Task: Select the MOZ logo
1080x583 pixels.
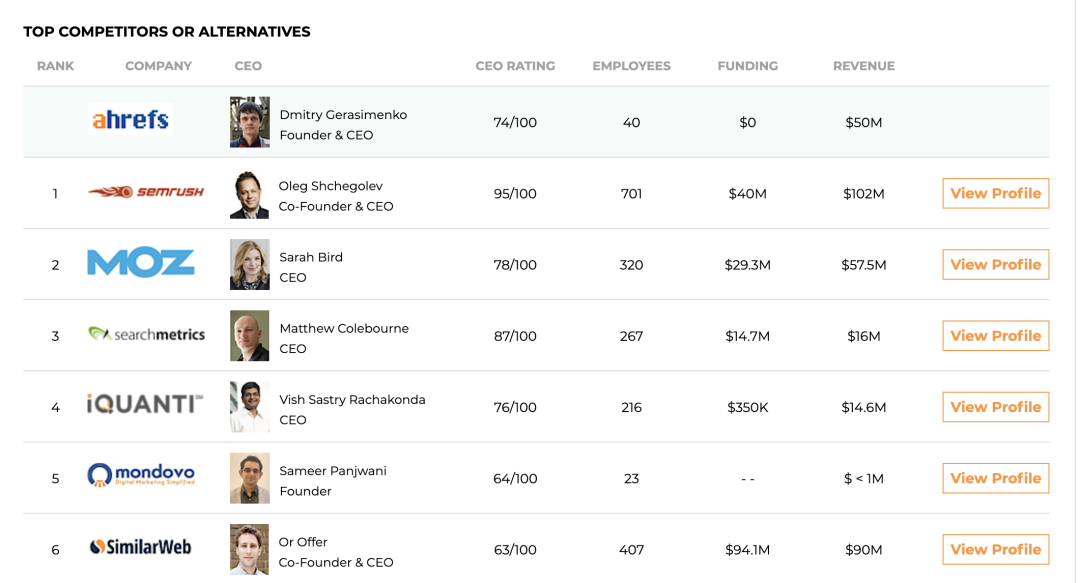Action: (141, 263)
